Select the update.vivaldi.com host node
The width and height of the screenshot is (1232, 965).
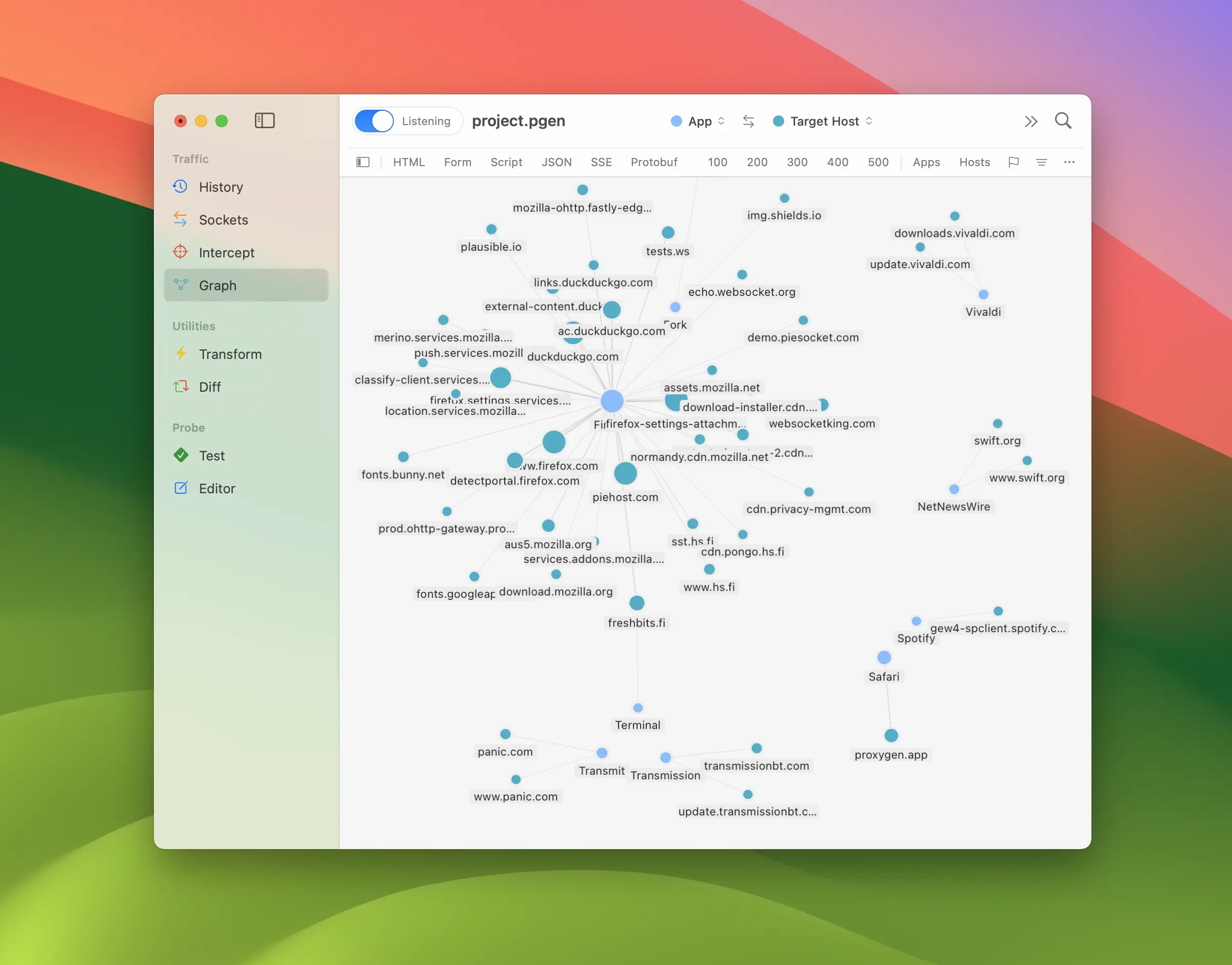click(x=920, y=248)
